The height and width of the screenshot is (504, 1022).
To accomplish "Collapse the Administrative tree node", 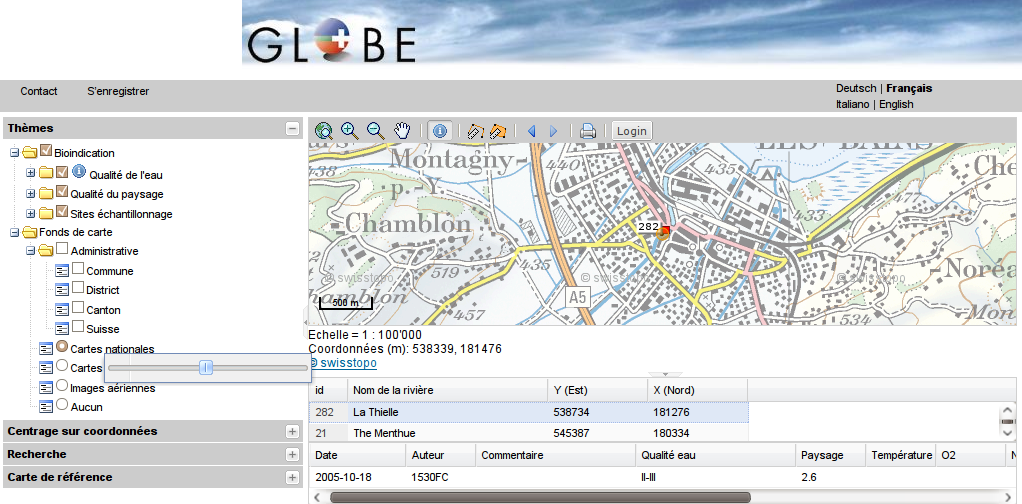I will tap(30, 251).
